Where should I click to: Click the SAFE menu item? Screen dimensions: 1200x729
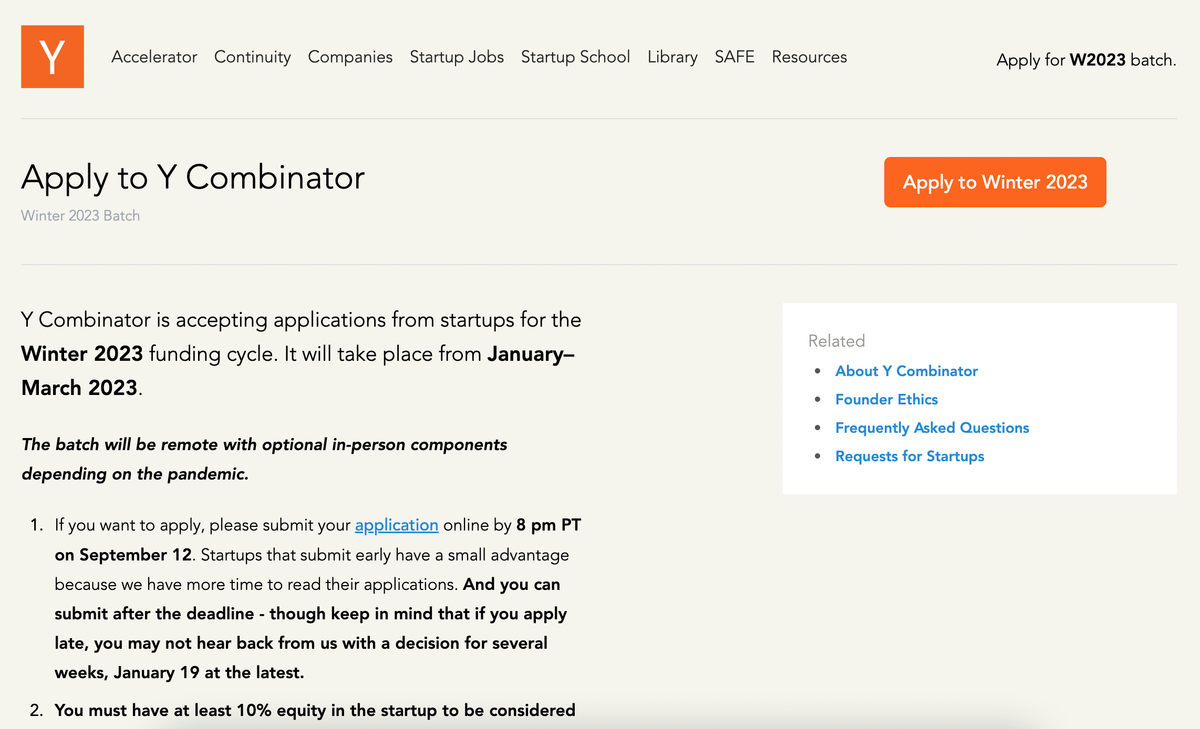(x=735, y=57)
